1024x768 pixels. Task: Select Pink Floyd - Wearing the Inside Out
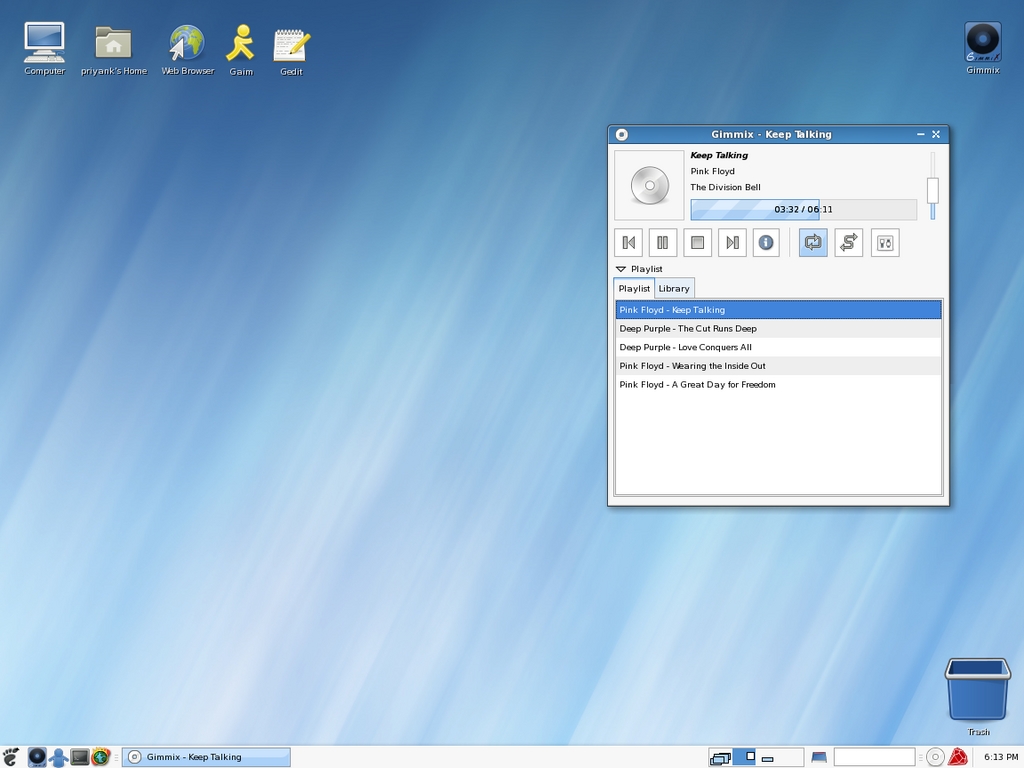(778, 366)
